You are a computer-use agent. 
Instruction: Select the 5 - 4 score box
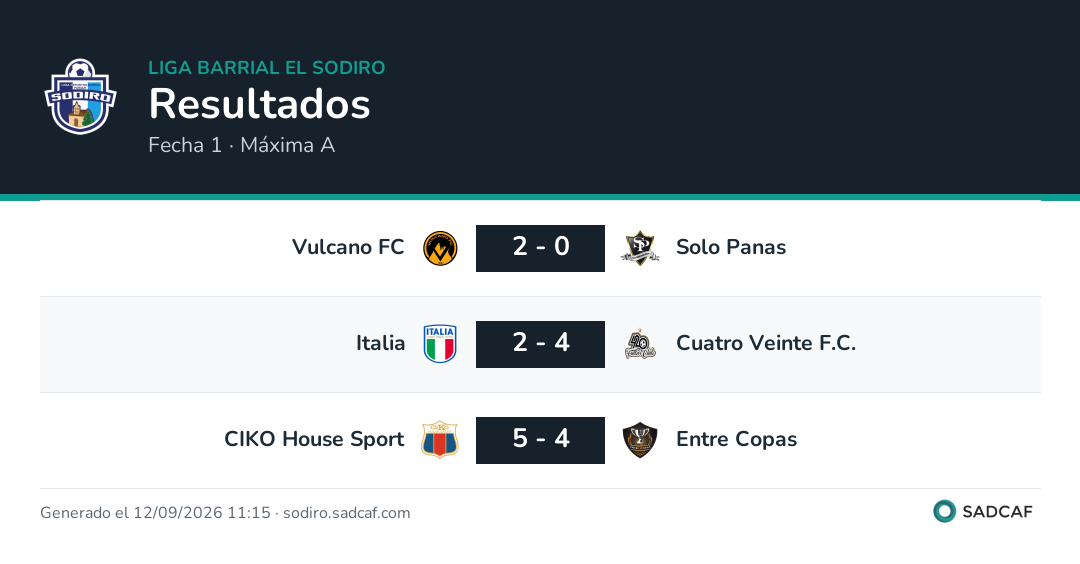[541, 439]
